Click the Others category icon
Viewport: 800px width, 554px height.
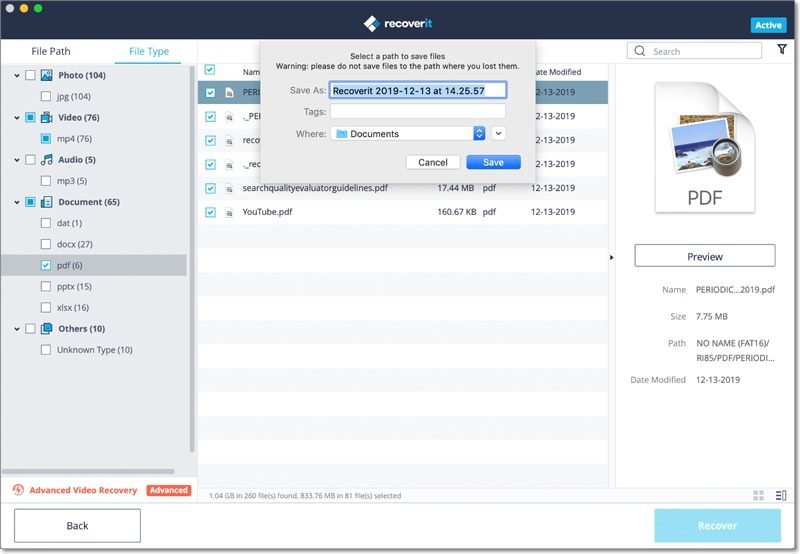(x=46, y=329)
